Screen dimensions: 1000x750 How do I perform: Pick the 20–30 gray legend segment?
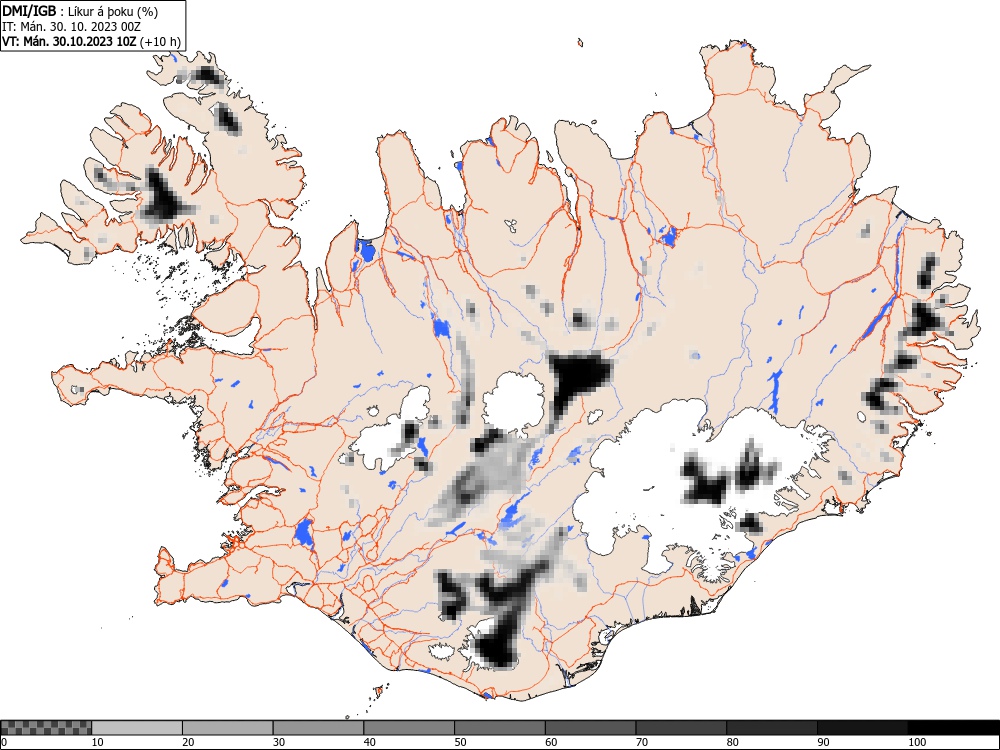click(228, 728)
